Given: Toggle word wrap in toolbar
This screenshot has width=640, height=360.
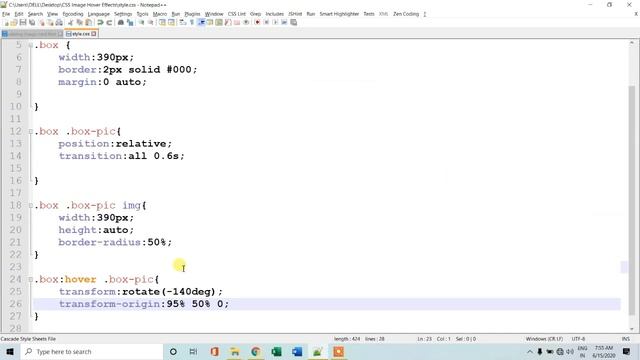Looking at the screenshot, I should (183, 22).
